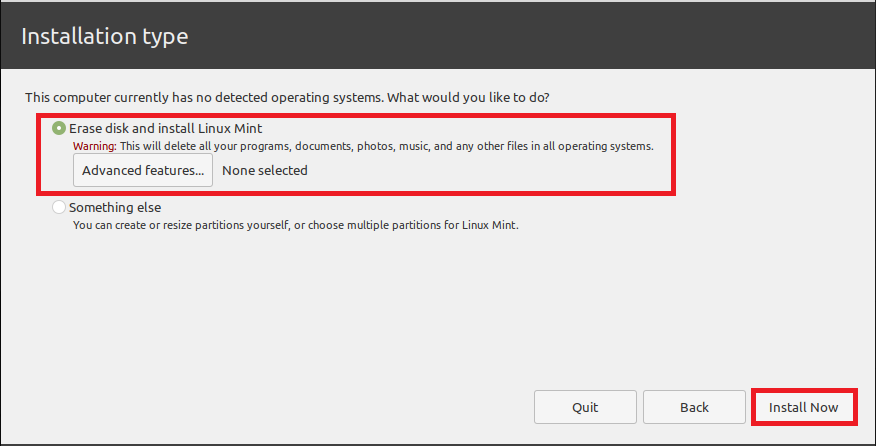This screenshot has height=446, width=876.
Task: Go Back to the previous step
Action: click(694, 407)
